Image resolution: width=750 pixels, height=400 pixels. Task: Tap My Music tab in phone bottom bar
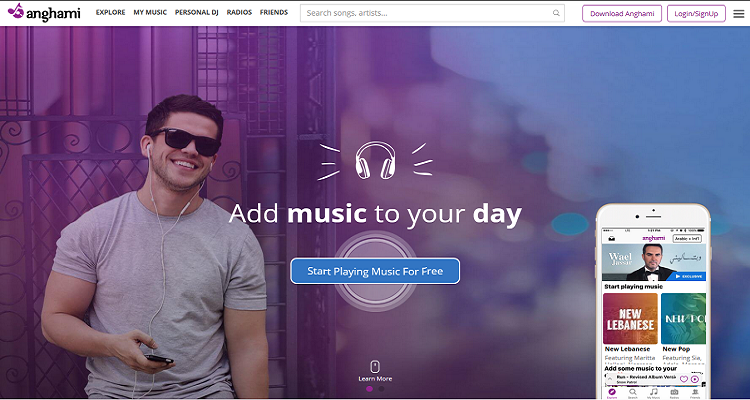[653, 392]
